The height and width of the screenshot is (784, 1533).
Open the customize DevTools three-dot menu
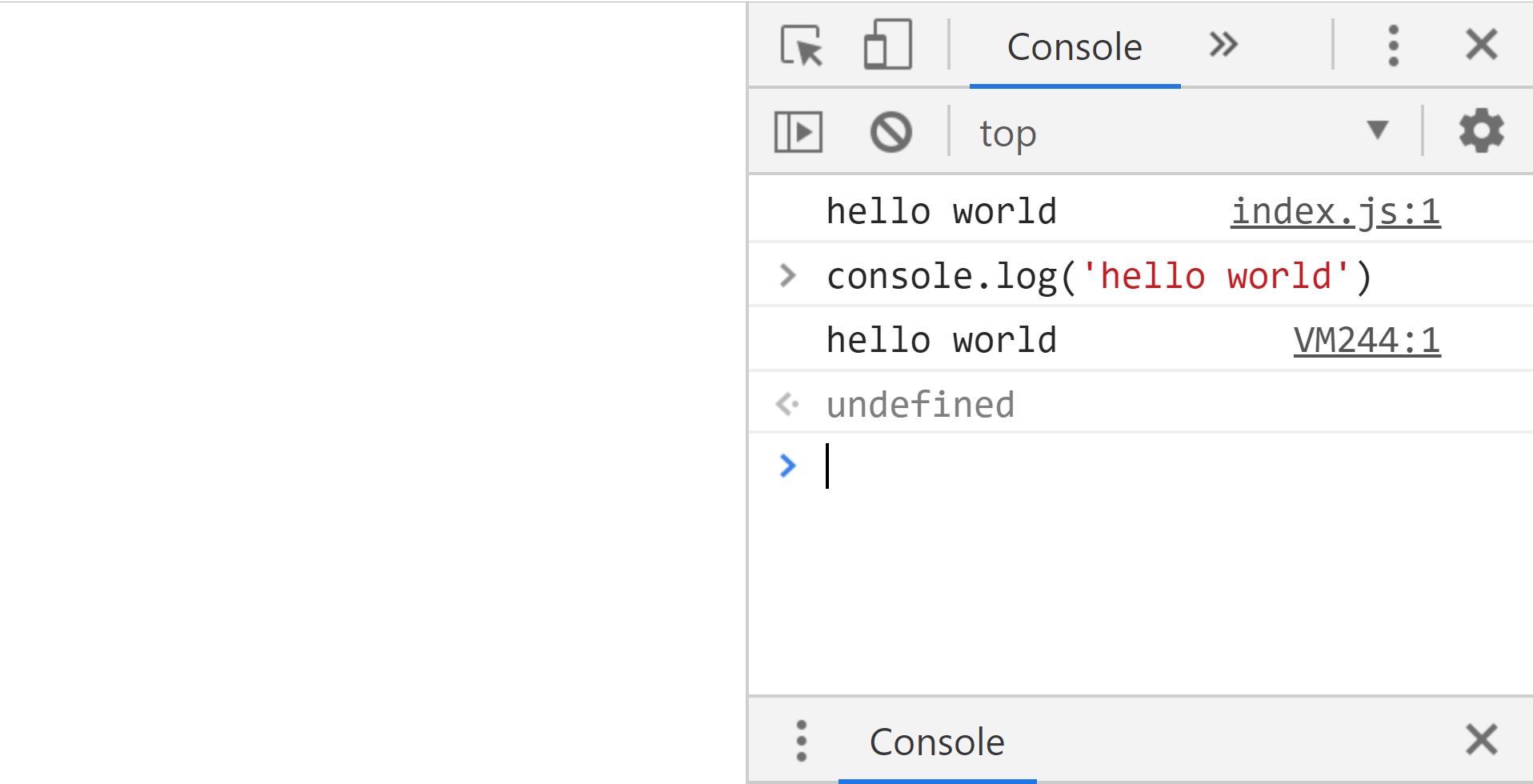(x=1393, y=45)
